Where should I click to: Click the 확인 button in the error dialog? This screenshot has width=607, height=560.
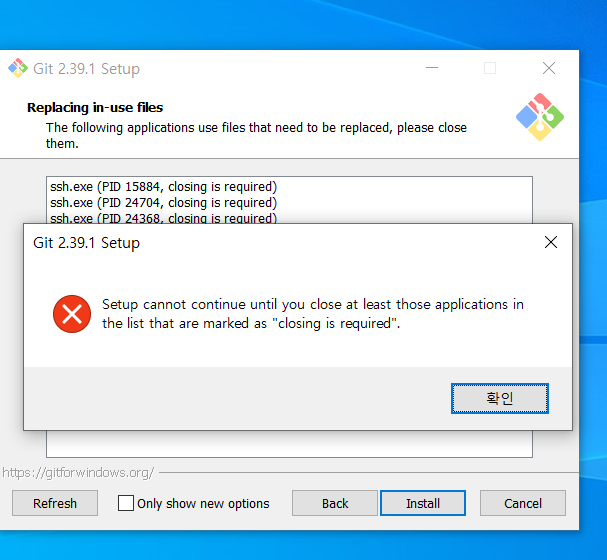[x=499, y=398]
